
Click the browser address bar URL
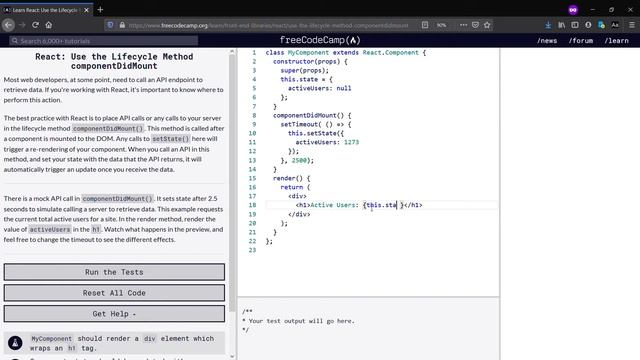(268, 25)
